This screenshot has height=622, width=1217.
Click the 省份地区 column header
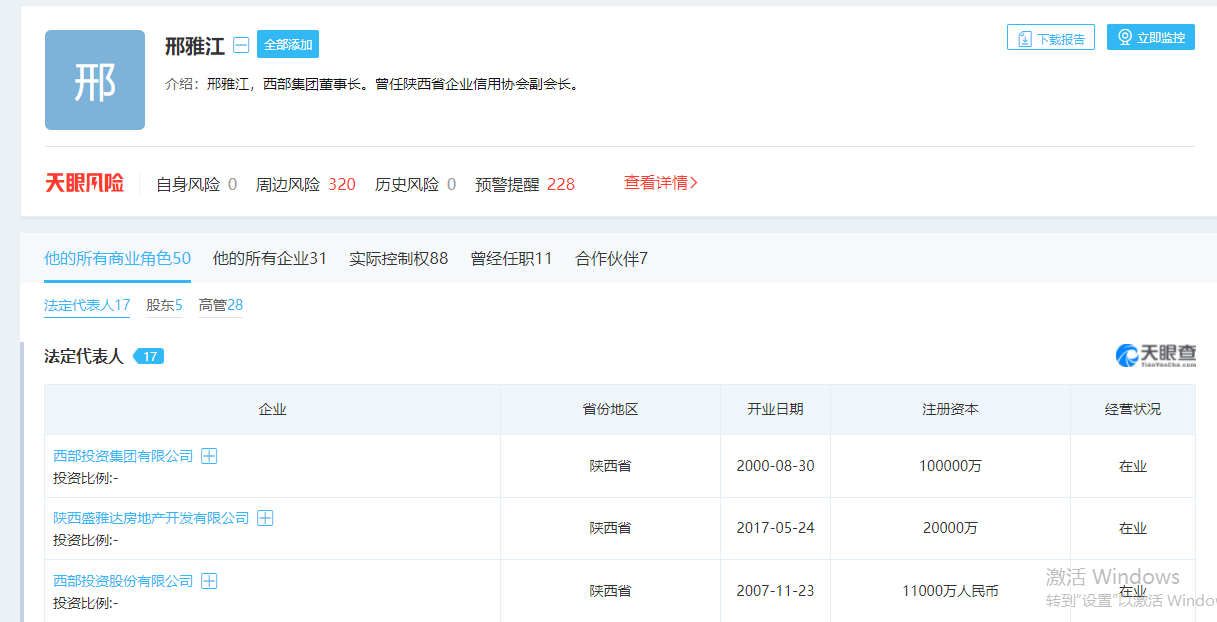(611, 410)
